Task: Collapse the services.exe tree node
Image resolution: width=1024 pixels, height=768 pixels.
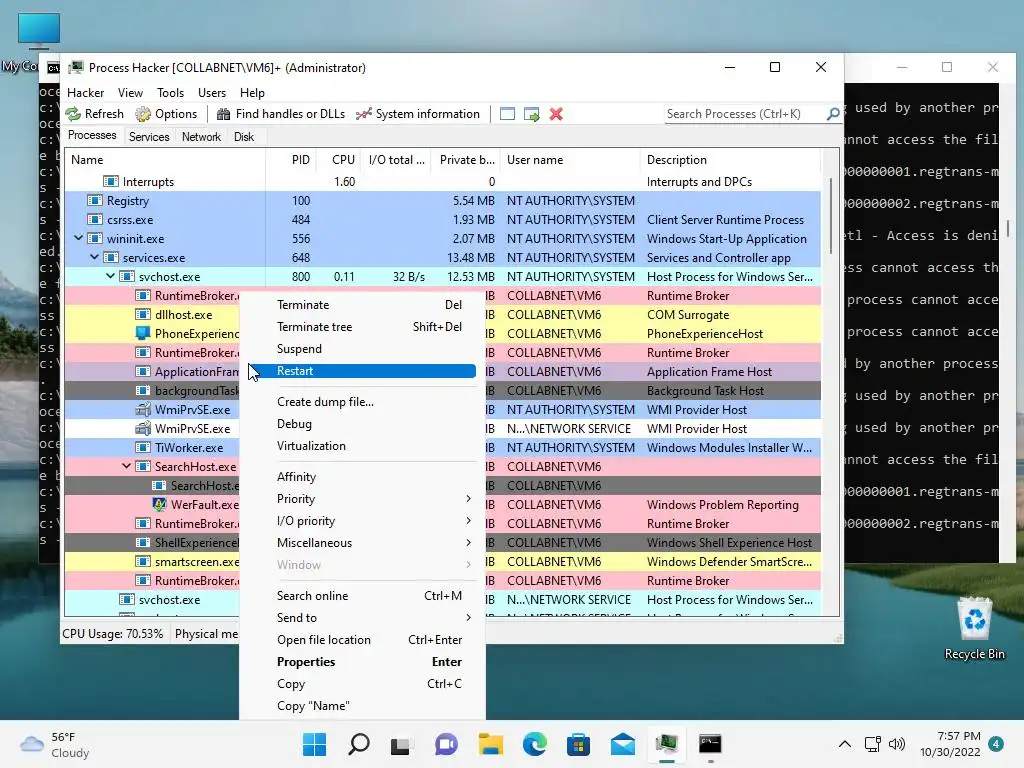Action: pos(94,257)
